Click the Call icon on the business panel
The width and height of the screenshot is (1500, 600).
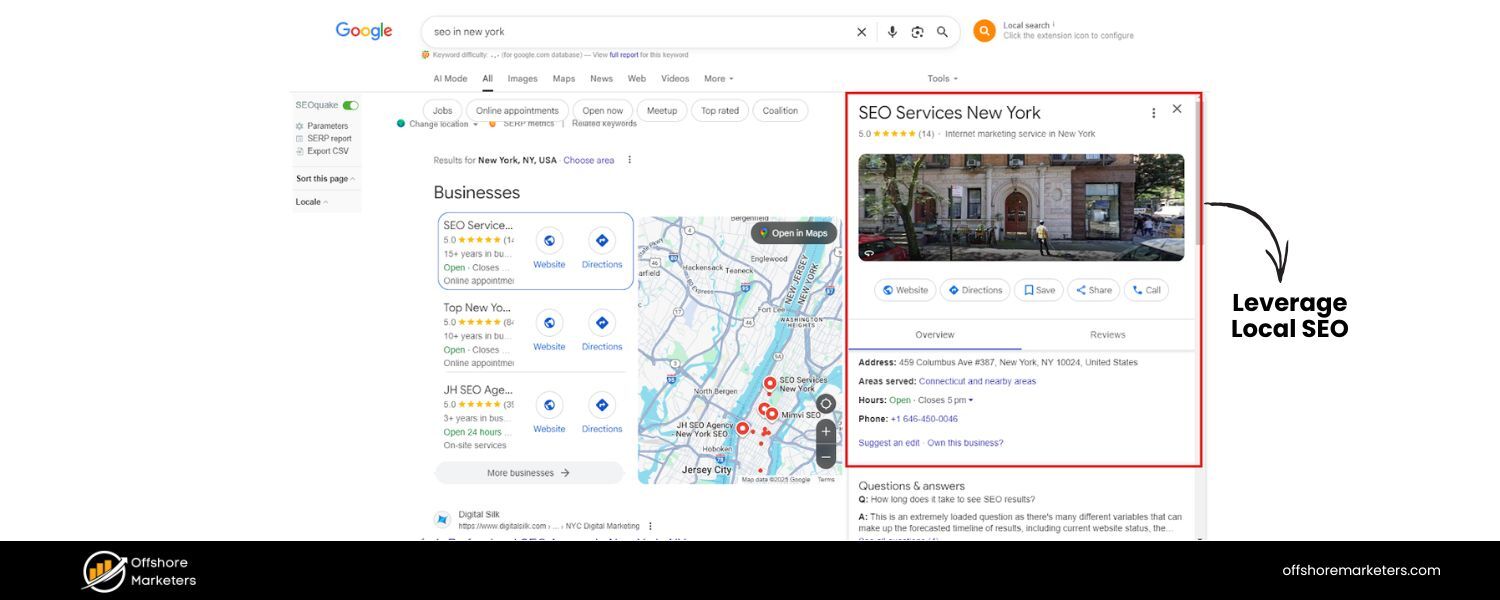click(x=1145, y=290)
